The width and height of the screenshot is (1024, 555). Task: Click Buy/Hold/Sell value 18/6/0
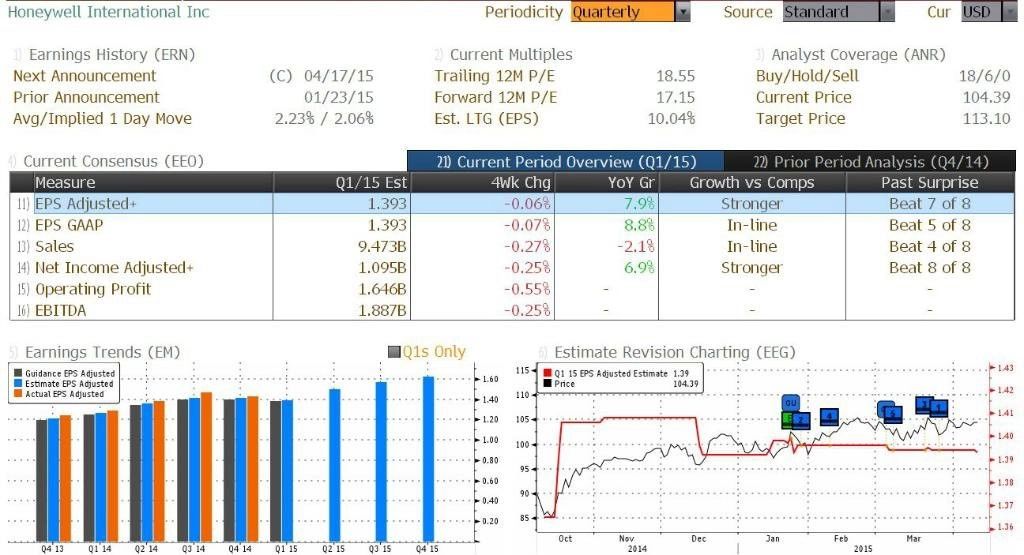[984, 76]
